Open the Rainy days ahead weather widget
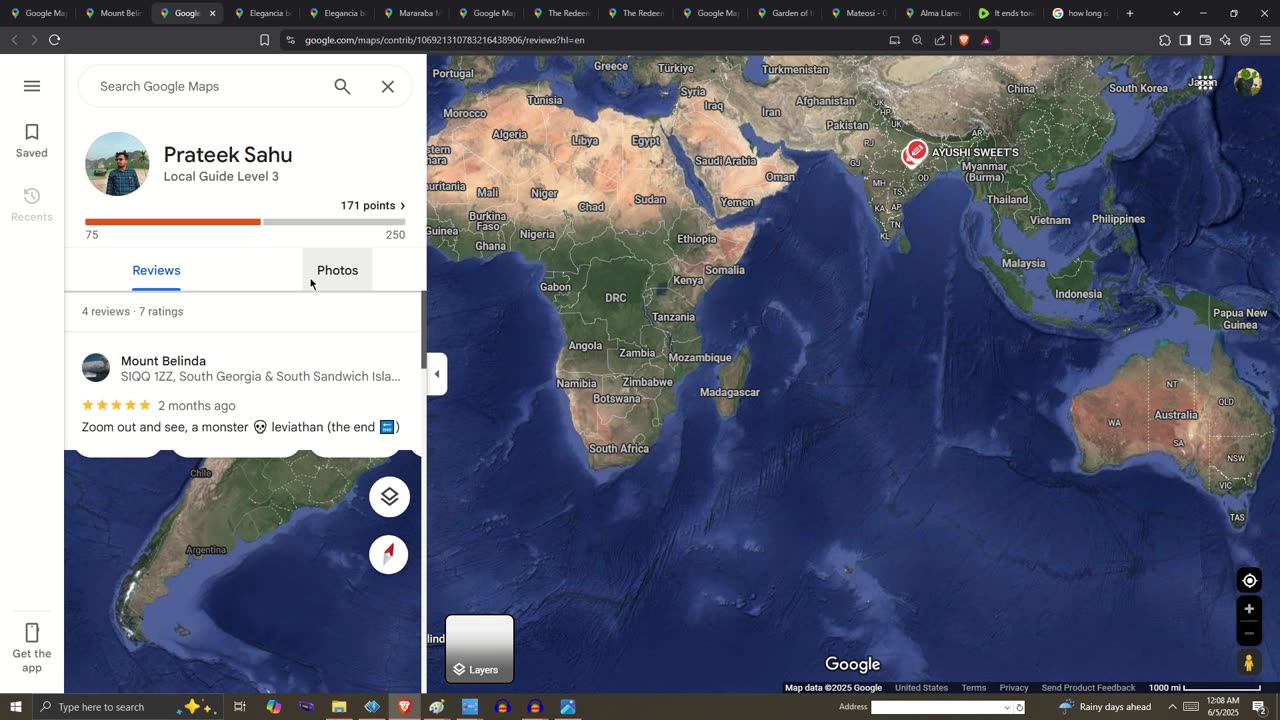1280x720 pixels. [1105, 707]
